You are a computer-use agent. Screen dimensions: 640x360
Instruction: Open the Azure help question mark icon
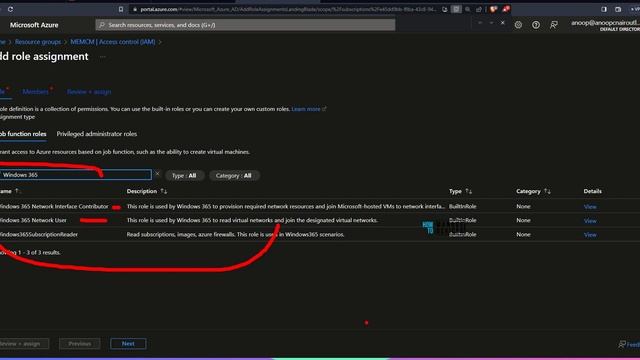click(536, 25)
